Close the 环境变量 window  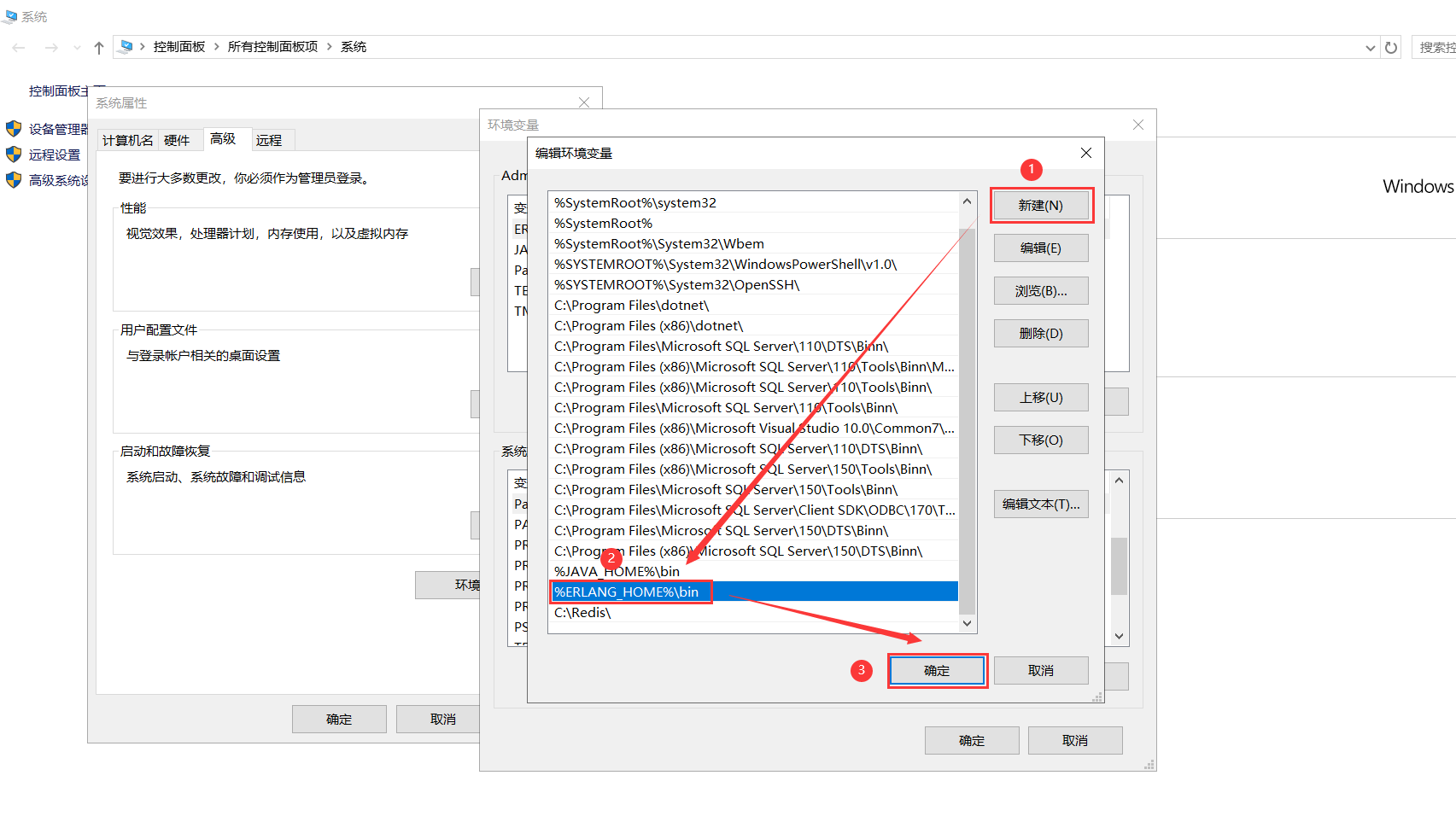[1138, 125]
